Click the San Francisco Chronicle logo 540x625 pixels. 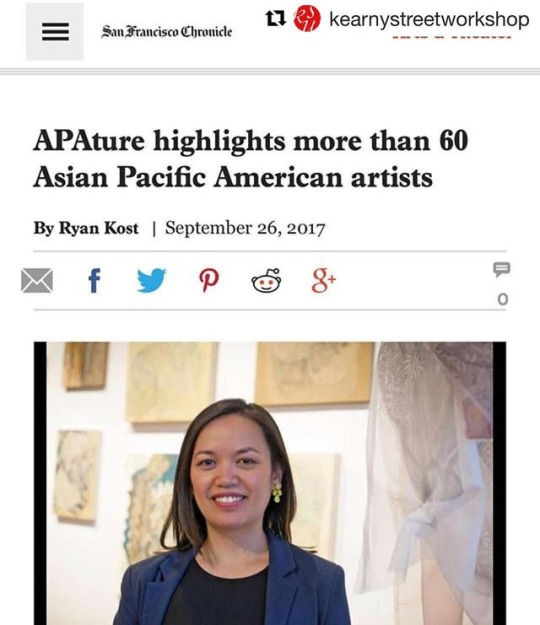(x=167, y=31)
